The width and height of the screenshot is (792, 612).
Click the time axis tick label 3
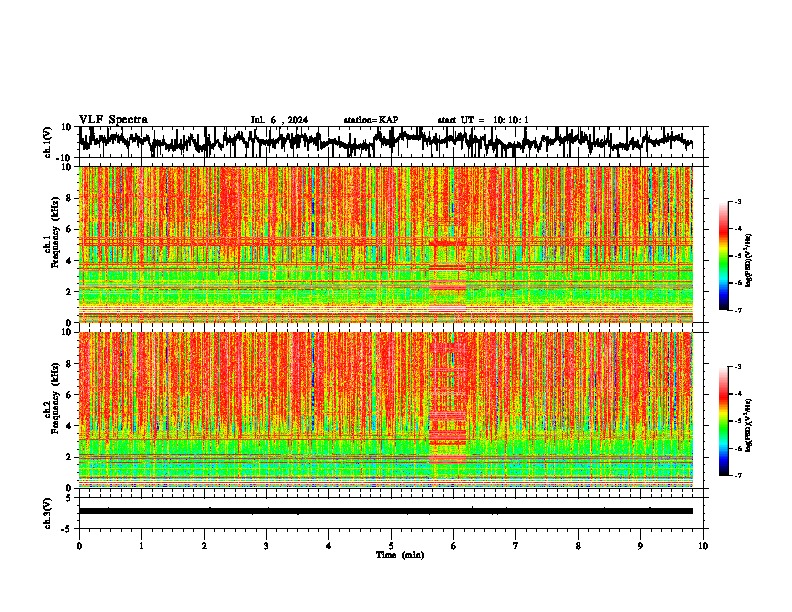coord(266,546)
